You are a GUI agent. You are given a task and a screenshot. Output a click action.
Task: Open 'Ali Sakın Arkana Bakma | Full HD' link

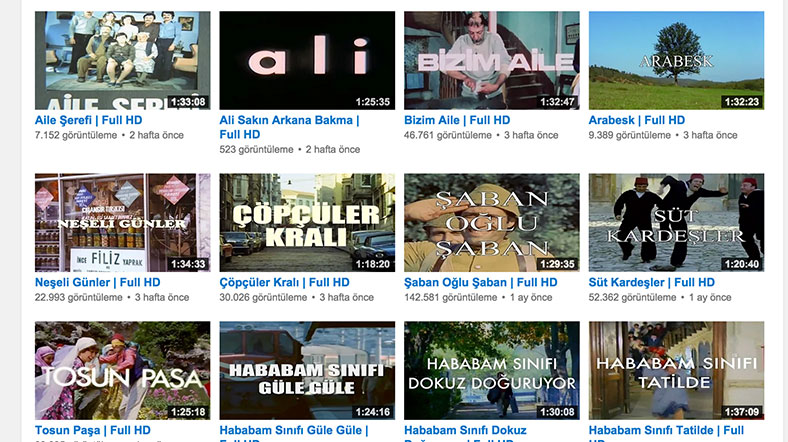click(x=289, y=127)
